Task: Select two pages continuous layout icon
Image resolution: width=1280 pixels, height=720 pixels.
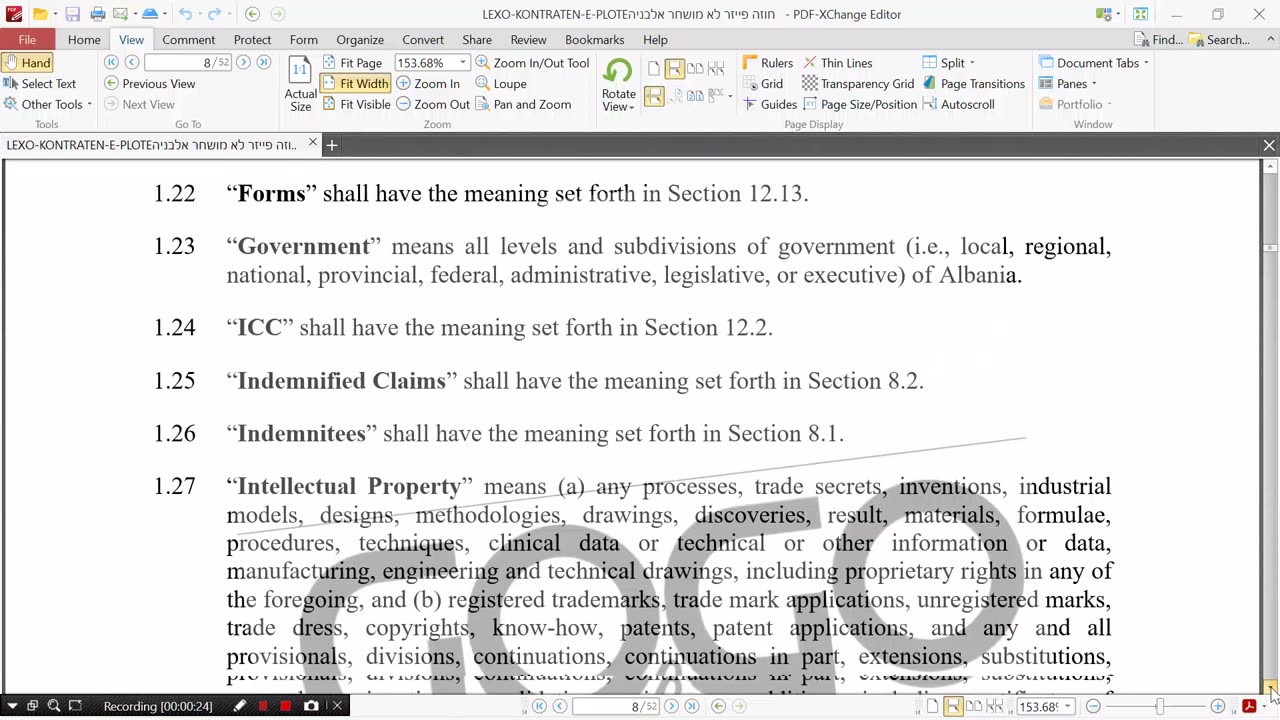Action: (x=716, y=69)
